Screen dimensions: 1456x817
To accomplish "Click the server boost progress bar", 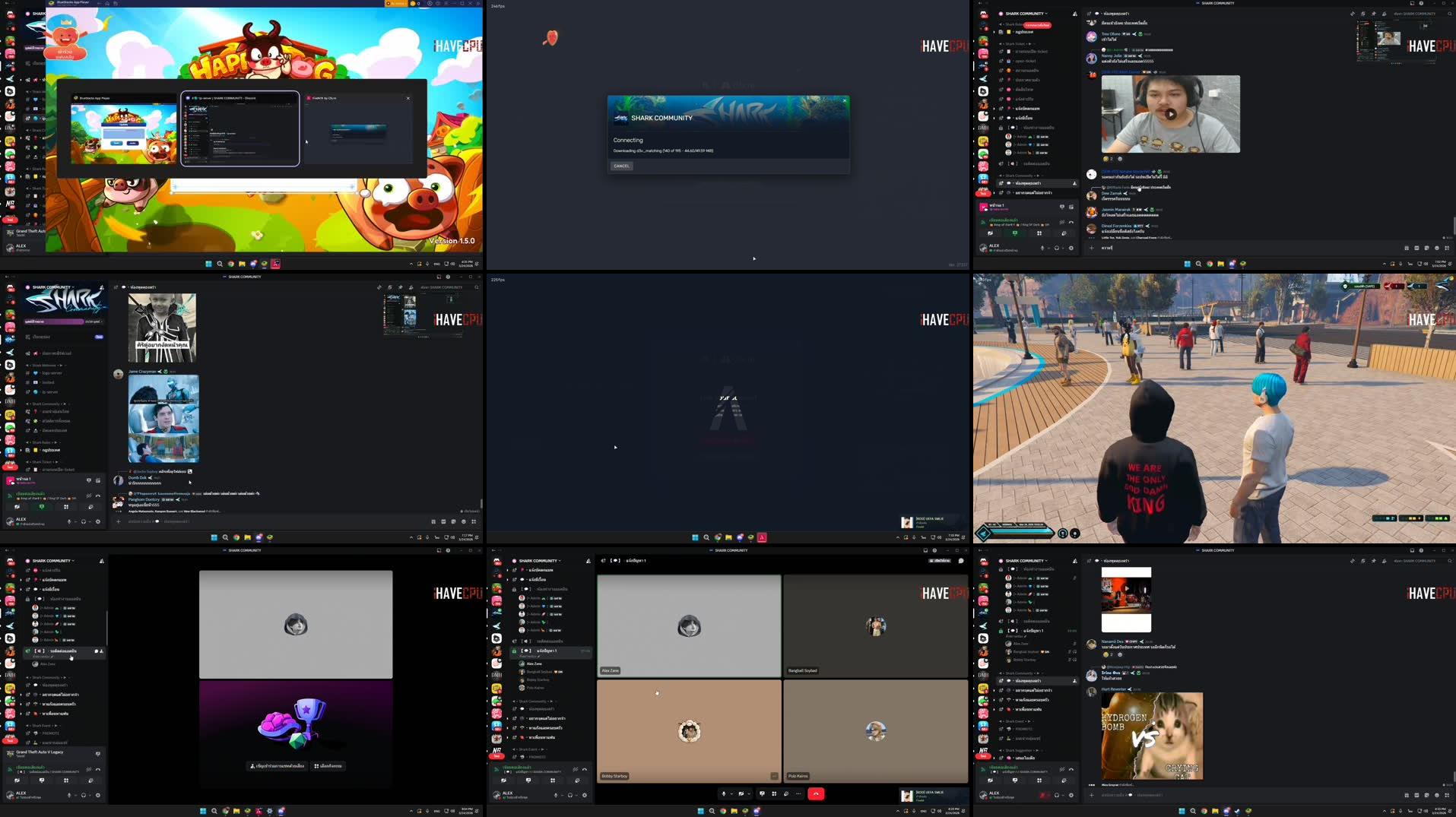I will click(x=53, y=322).
